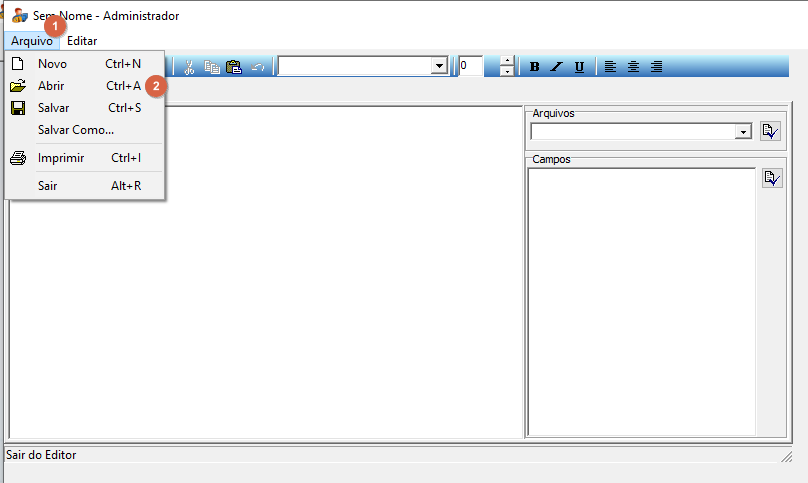Image resolution: width=808 pixels, height=483 pixels.
Task: Increase font size with up spinner
Action: tap(507, 61)
